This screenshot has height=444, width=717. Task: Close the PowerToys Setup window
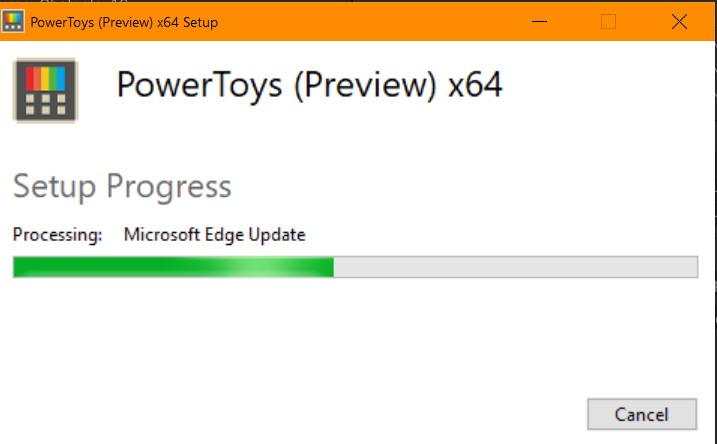click(679, 21)
